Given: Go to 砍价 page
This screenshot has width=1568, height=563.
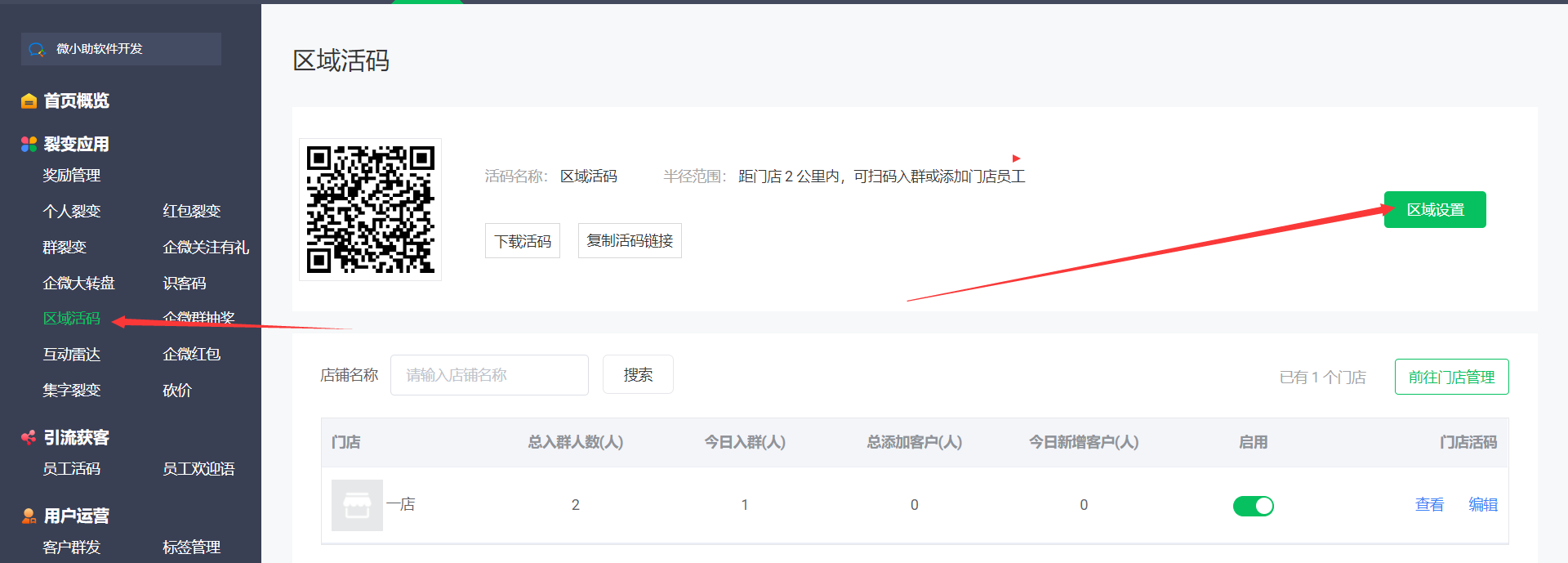Looking at the screenshot, I should click(x=177, y=391).
